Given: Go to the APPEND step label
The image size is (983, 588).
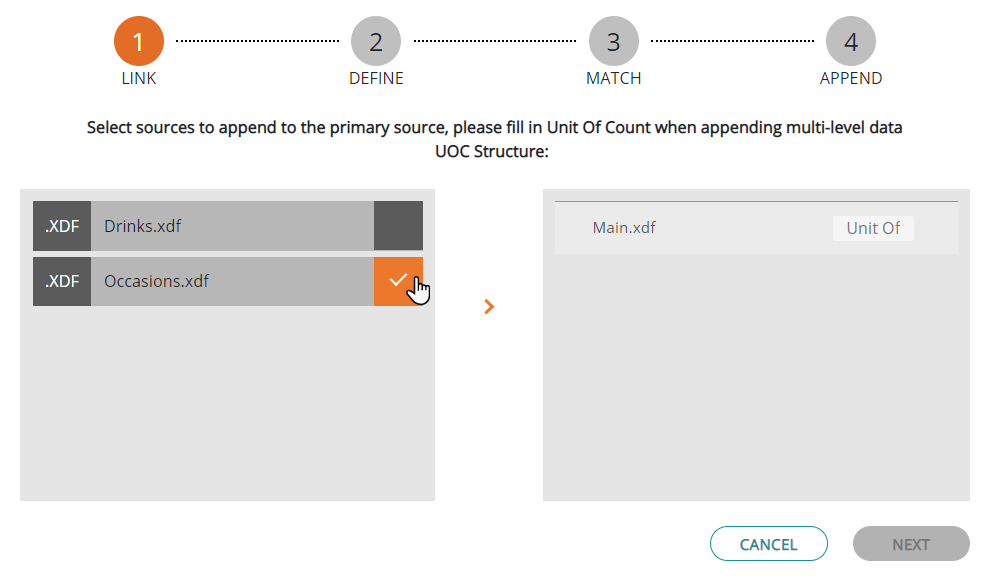Looking at the screenshot, I should [x=851, y=77].
